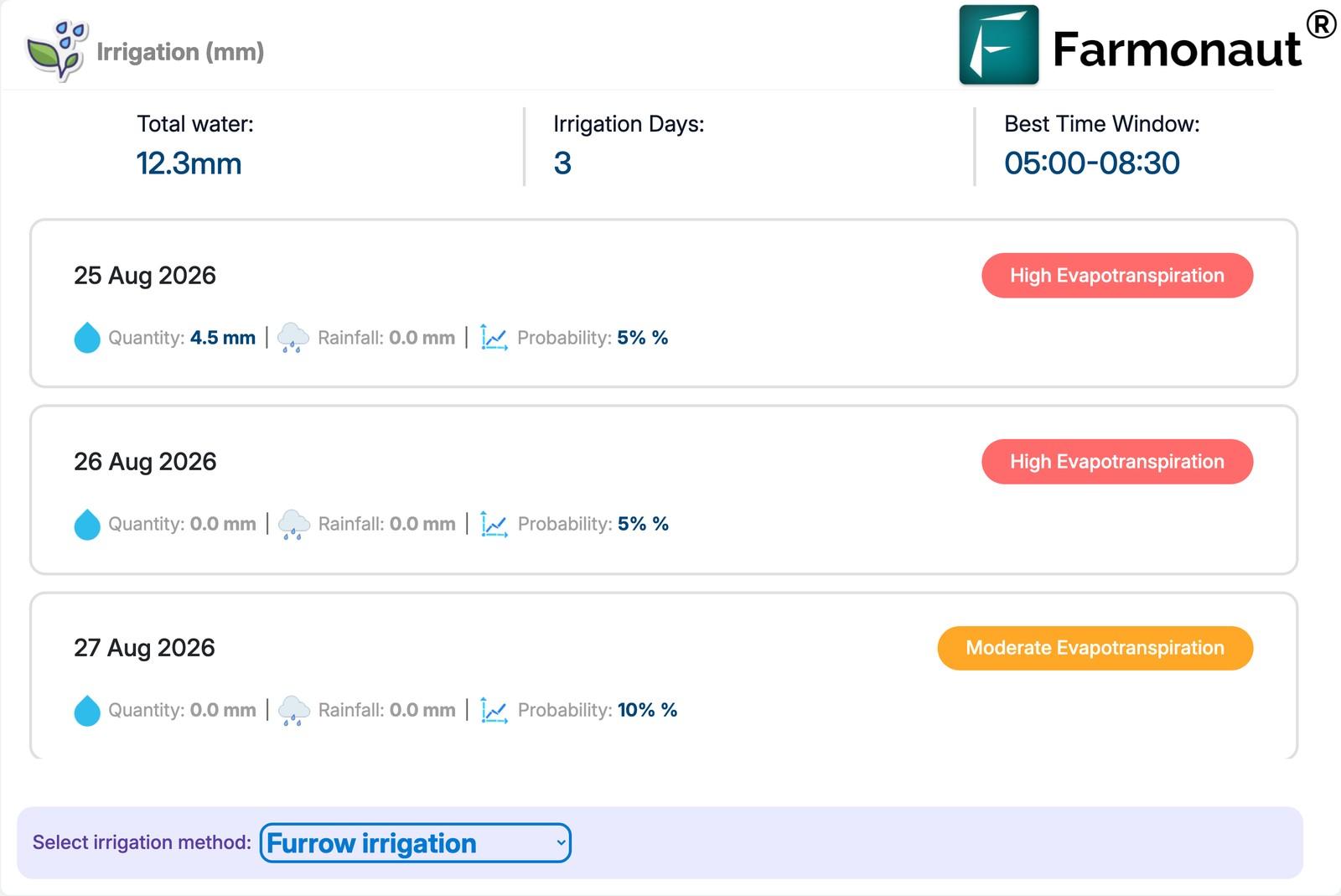Select the 27 Aug 2026 date heading
This screenshot has height=896, width=1341.
click(x=144, y=648)
